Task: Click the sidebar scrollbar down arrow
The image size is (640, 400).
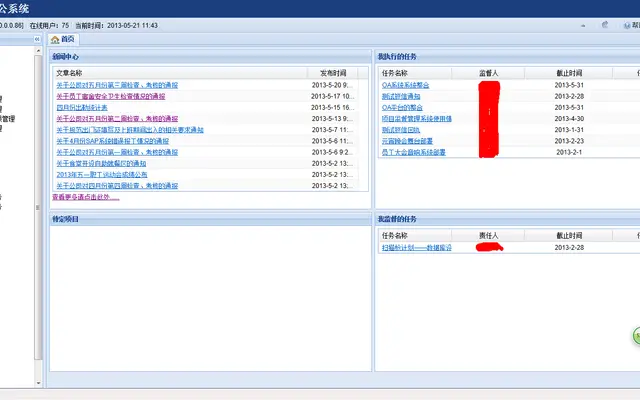Action: 38,383
